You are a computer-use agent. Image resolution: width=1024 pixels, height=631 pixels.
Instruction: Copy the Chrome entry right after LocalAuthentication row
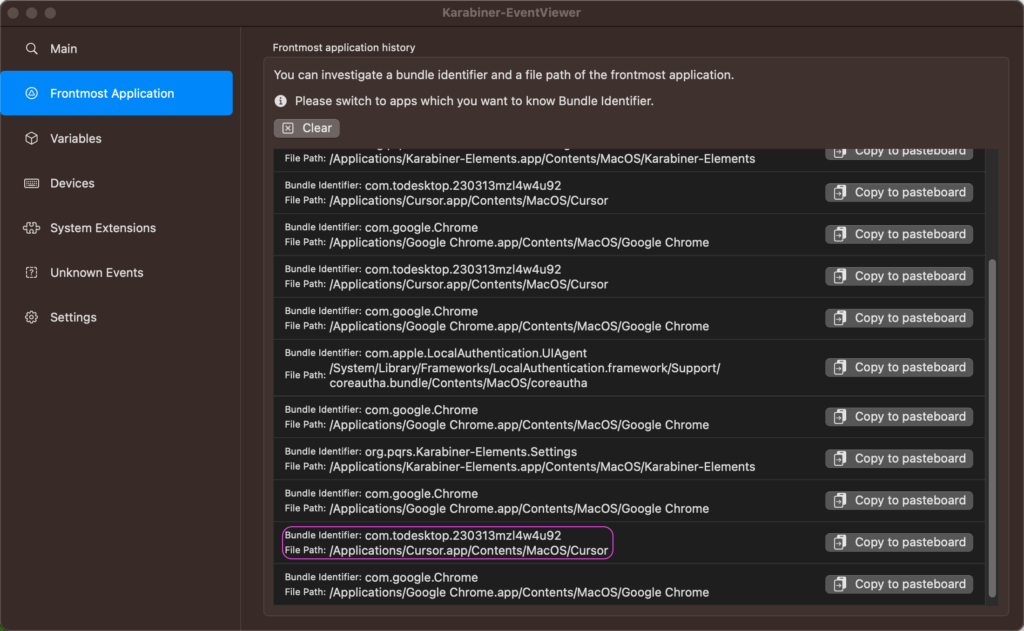pyautogui.click(x=899, y=417)
